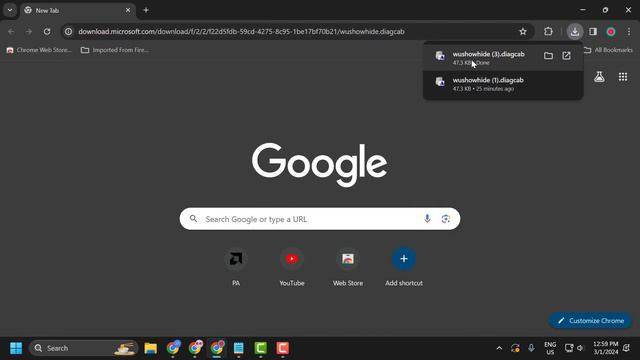Open the Windows Start menu

coord(16,348)
